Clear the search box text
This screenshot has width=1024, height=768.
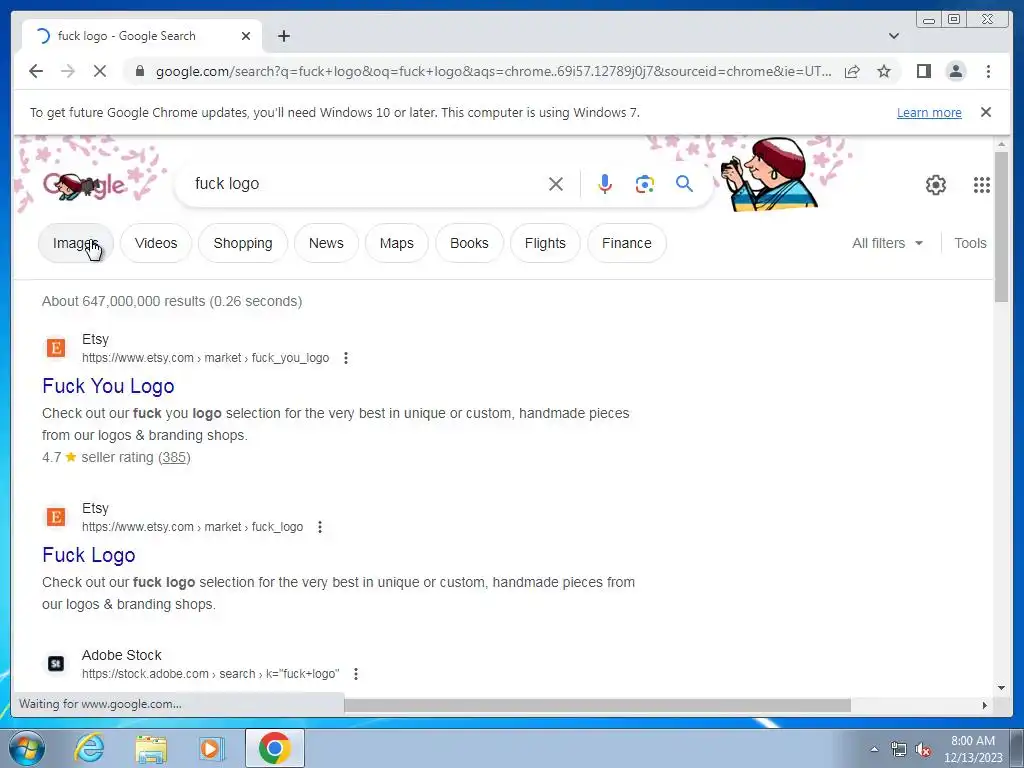coord(556,184)
